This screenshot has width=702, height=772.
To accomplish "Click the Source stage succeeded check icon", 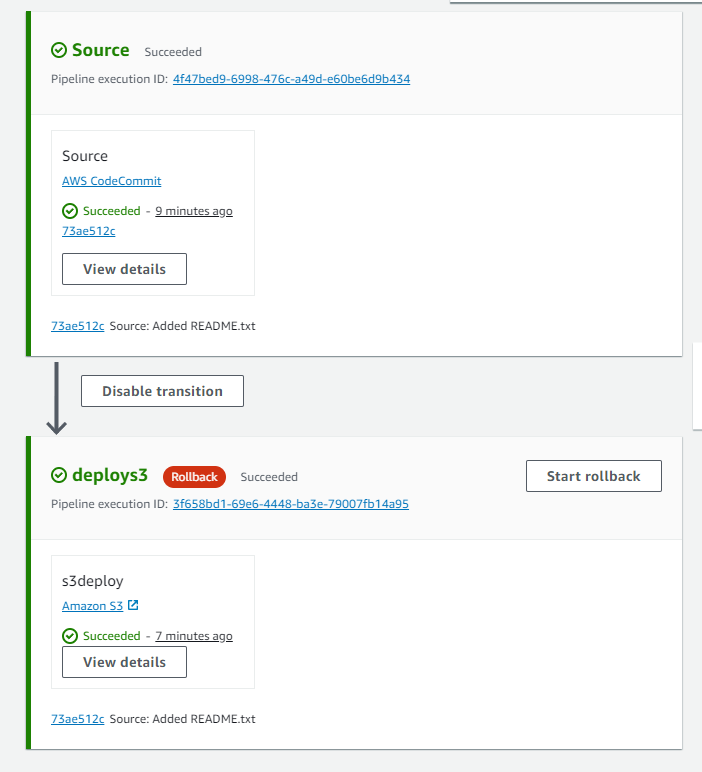I will [59, 51].
